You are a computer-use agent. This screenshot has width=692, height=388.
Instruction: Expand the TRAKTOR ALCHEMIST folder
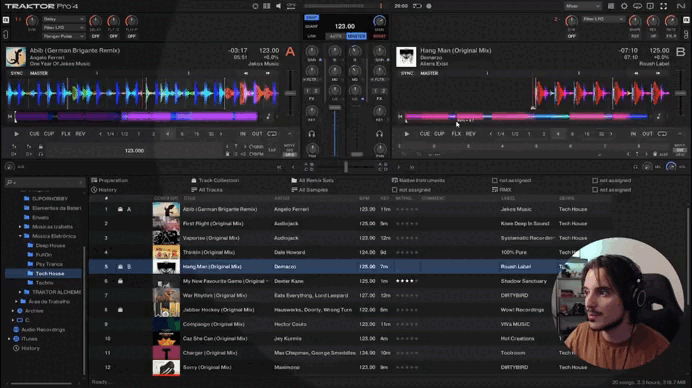pyautogui.click(x=20, y=292)
